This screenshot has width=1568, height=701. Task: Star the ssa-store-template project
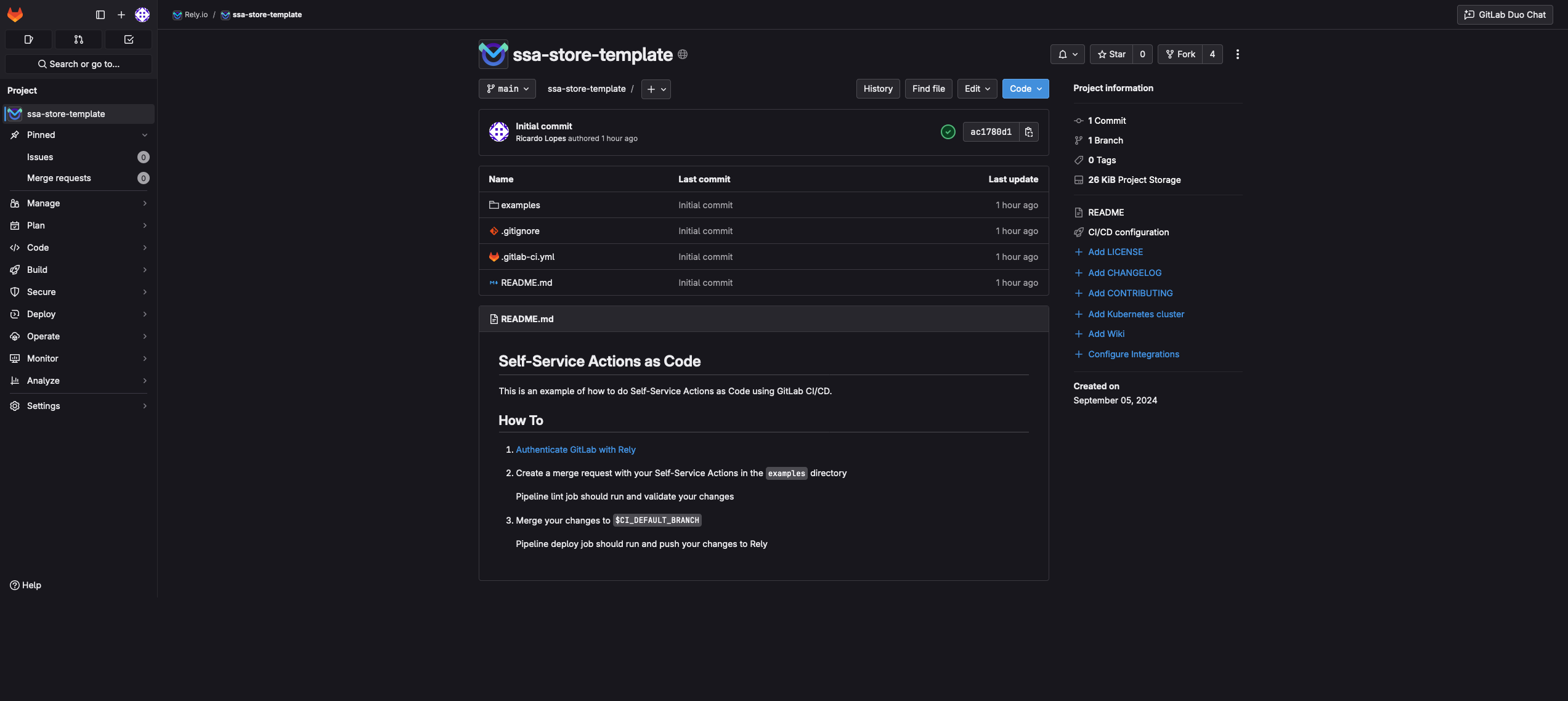pos(1111,54)
